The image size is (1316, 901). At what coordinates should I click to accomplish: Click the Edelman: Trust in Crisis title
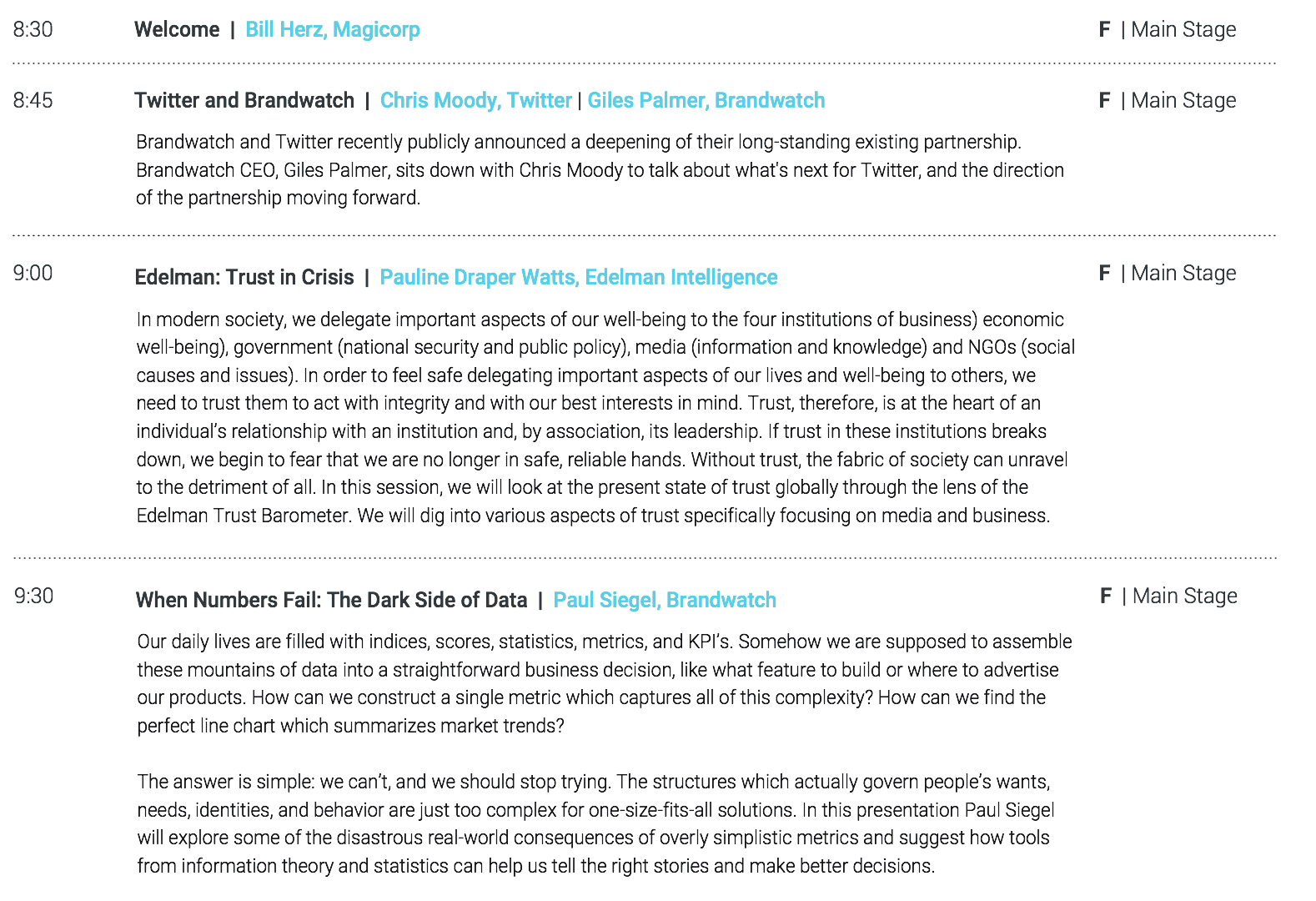[244, 278]
